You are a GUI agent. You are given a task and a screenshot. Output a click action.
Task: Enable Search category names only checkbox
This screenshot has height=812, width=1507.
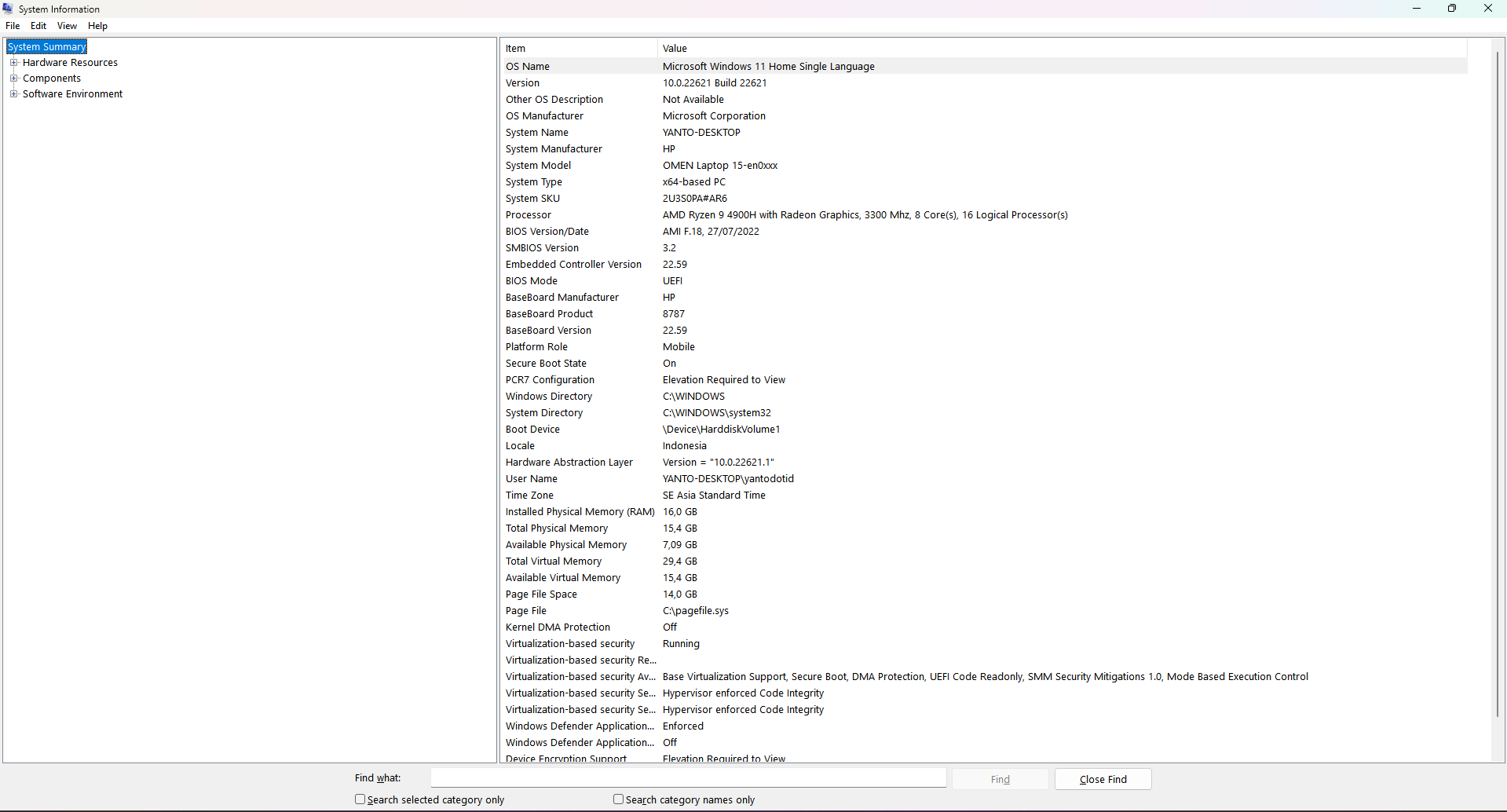(x=618, y=799)
